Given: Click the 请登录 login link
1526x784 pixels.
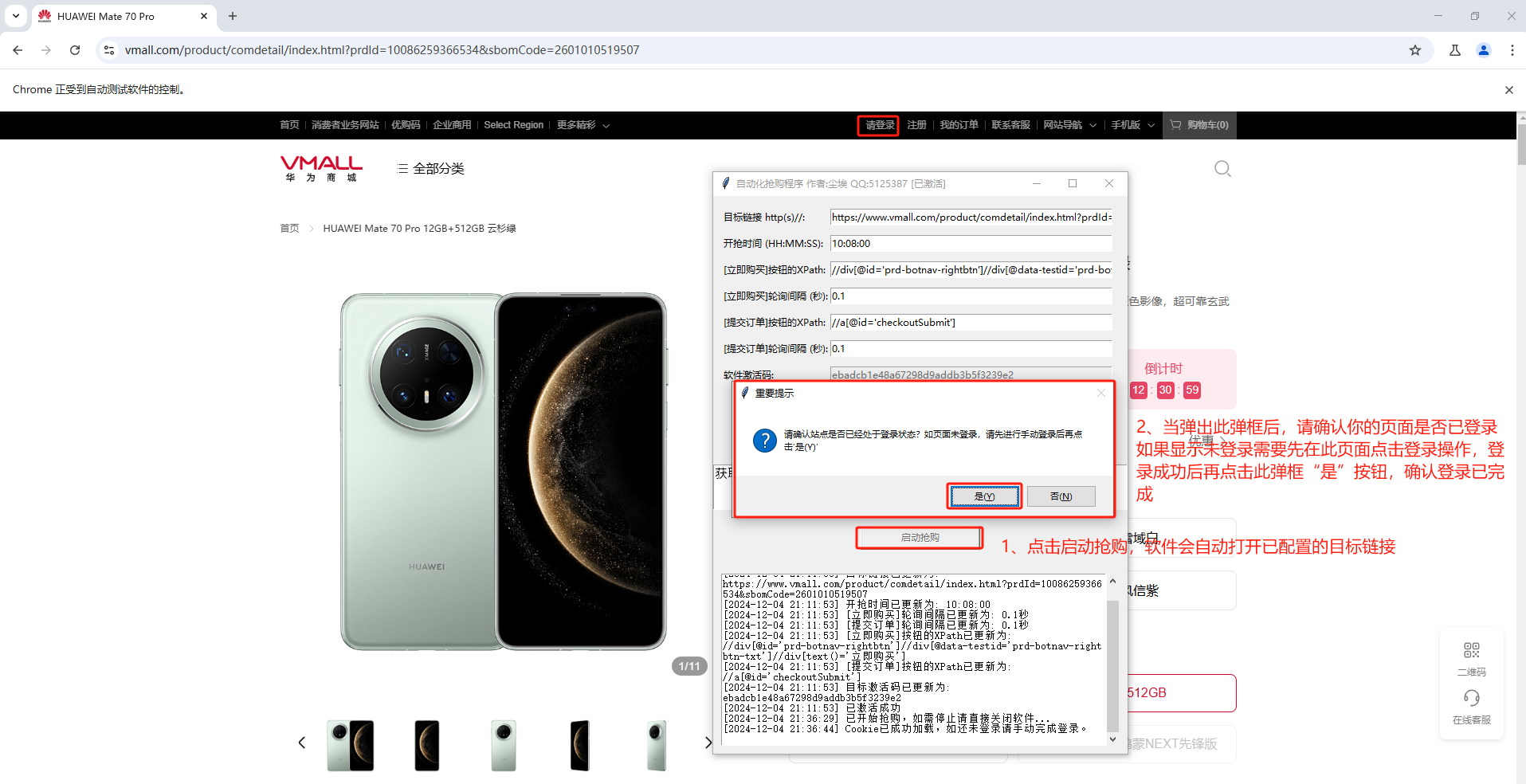Looking at the screenshot, I should pos(879,125).
